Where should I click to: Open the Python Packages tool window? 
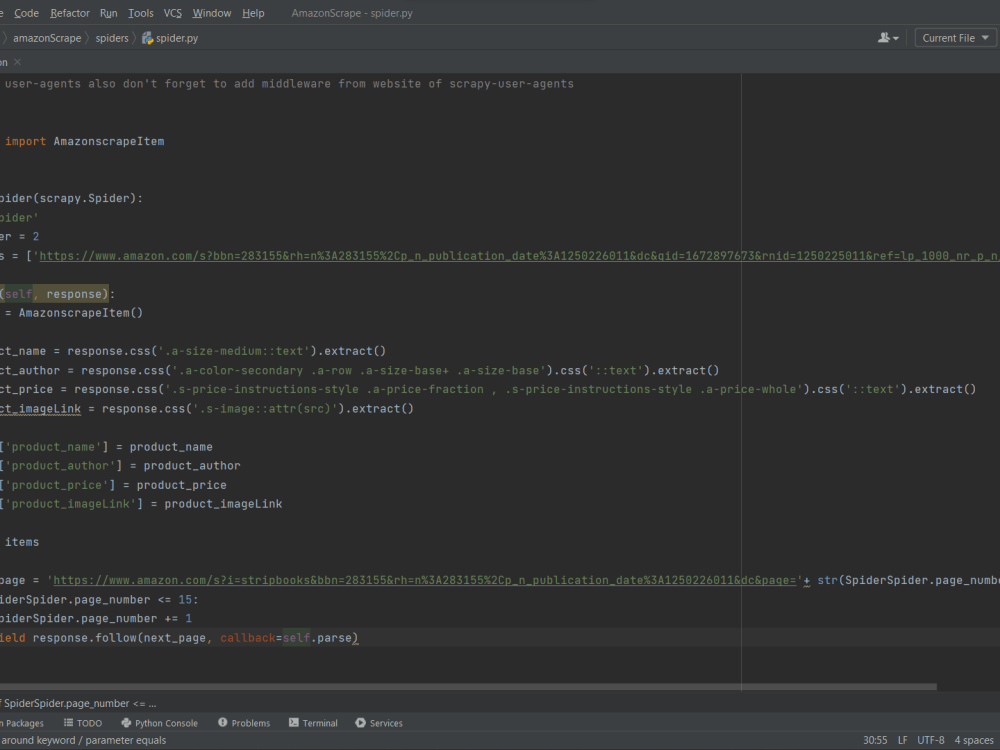[x=20, y=723]
